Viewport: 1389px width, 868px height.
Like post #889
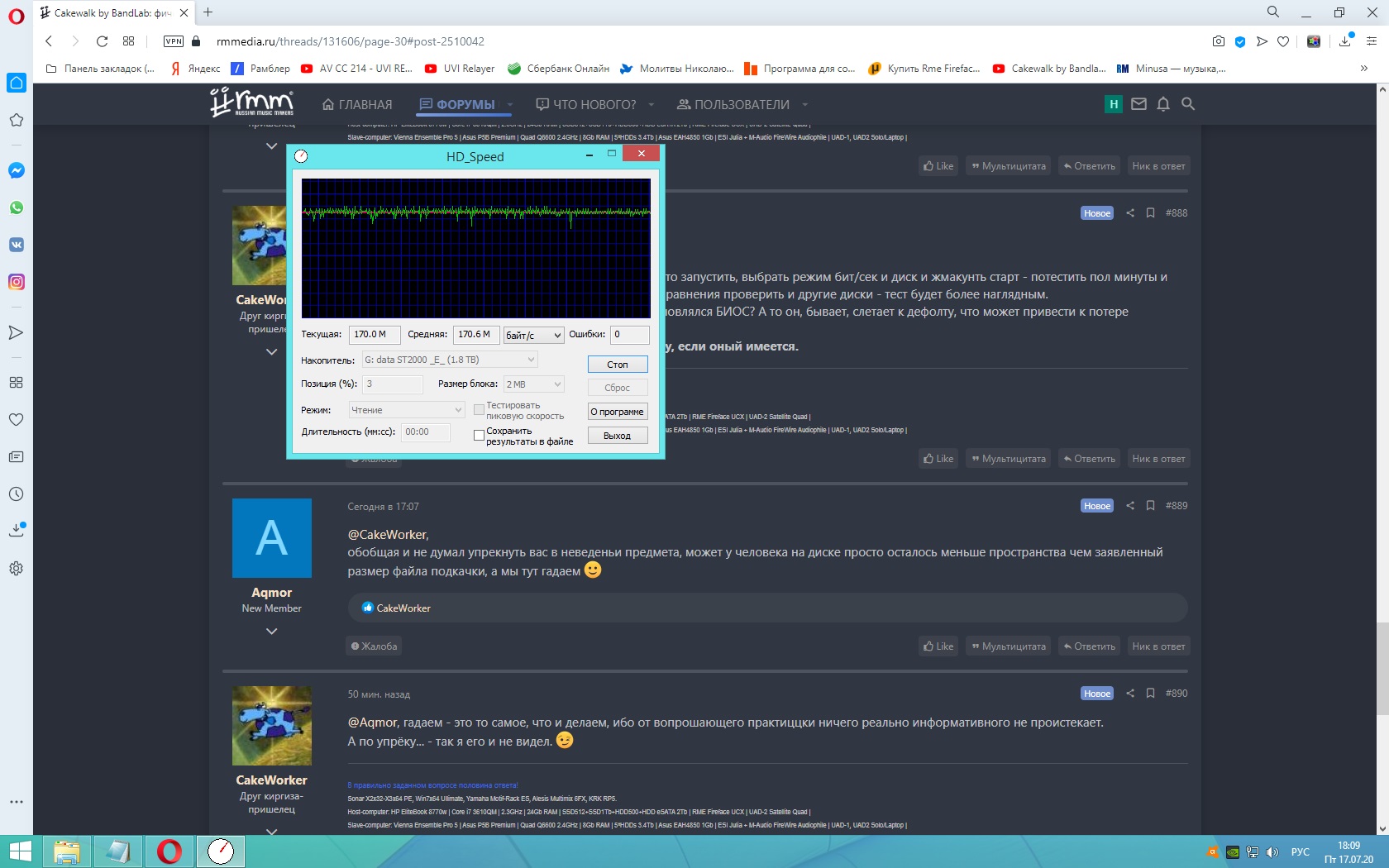tap(938, 646)
